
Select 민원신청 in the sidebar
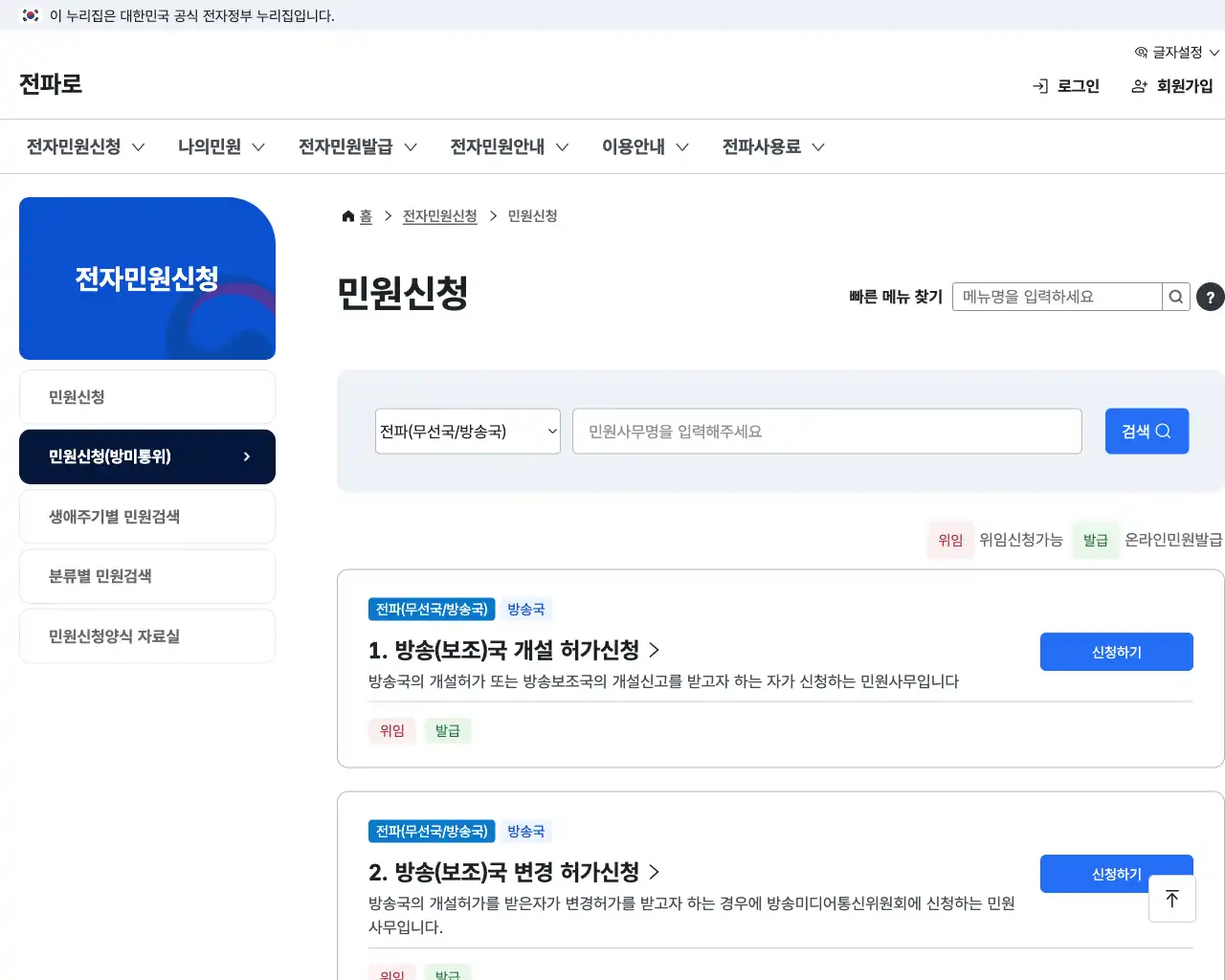tap(147, 397)
